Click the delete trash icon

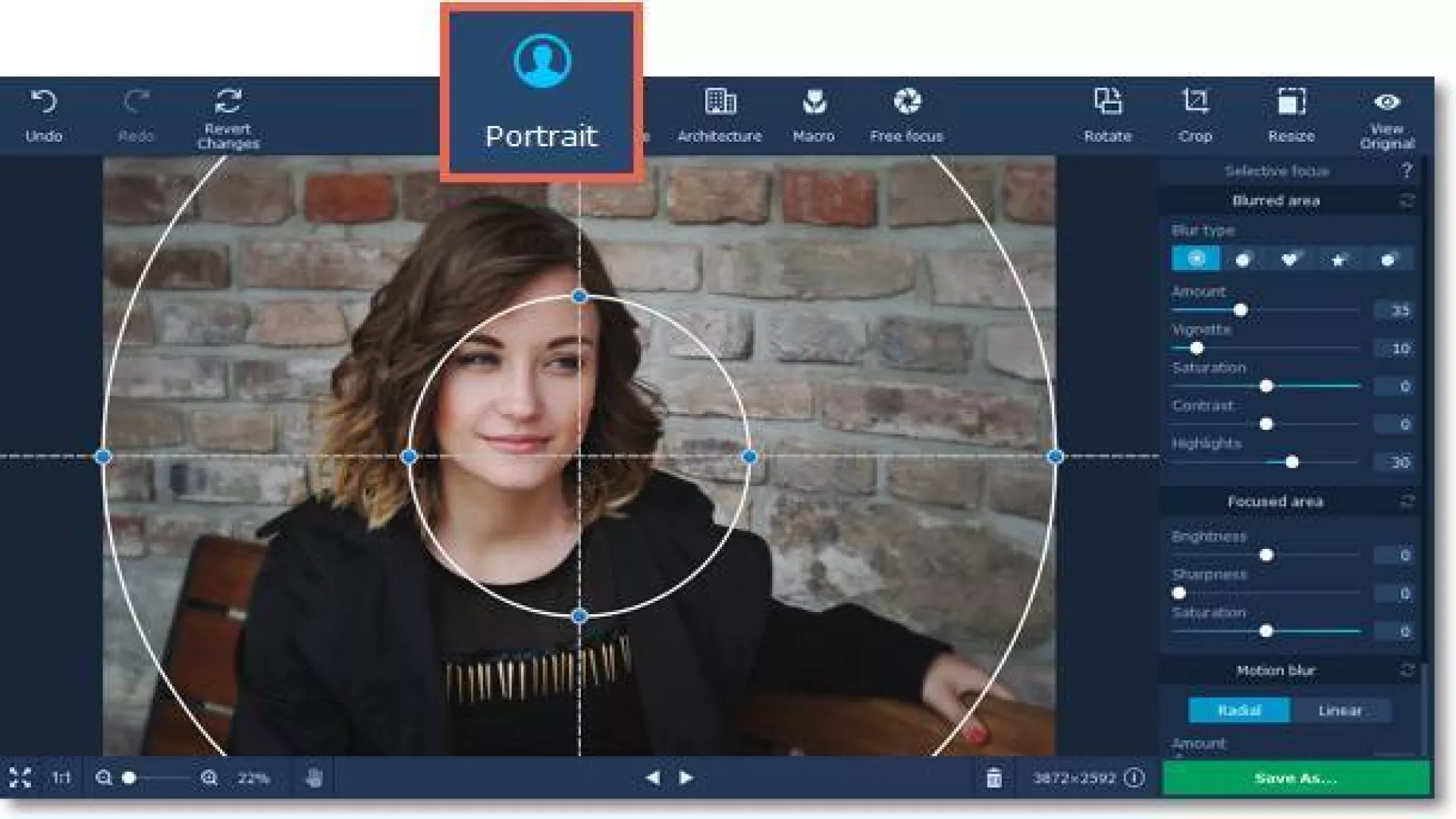(993, 778)
